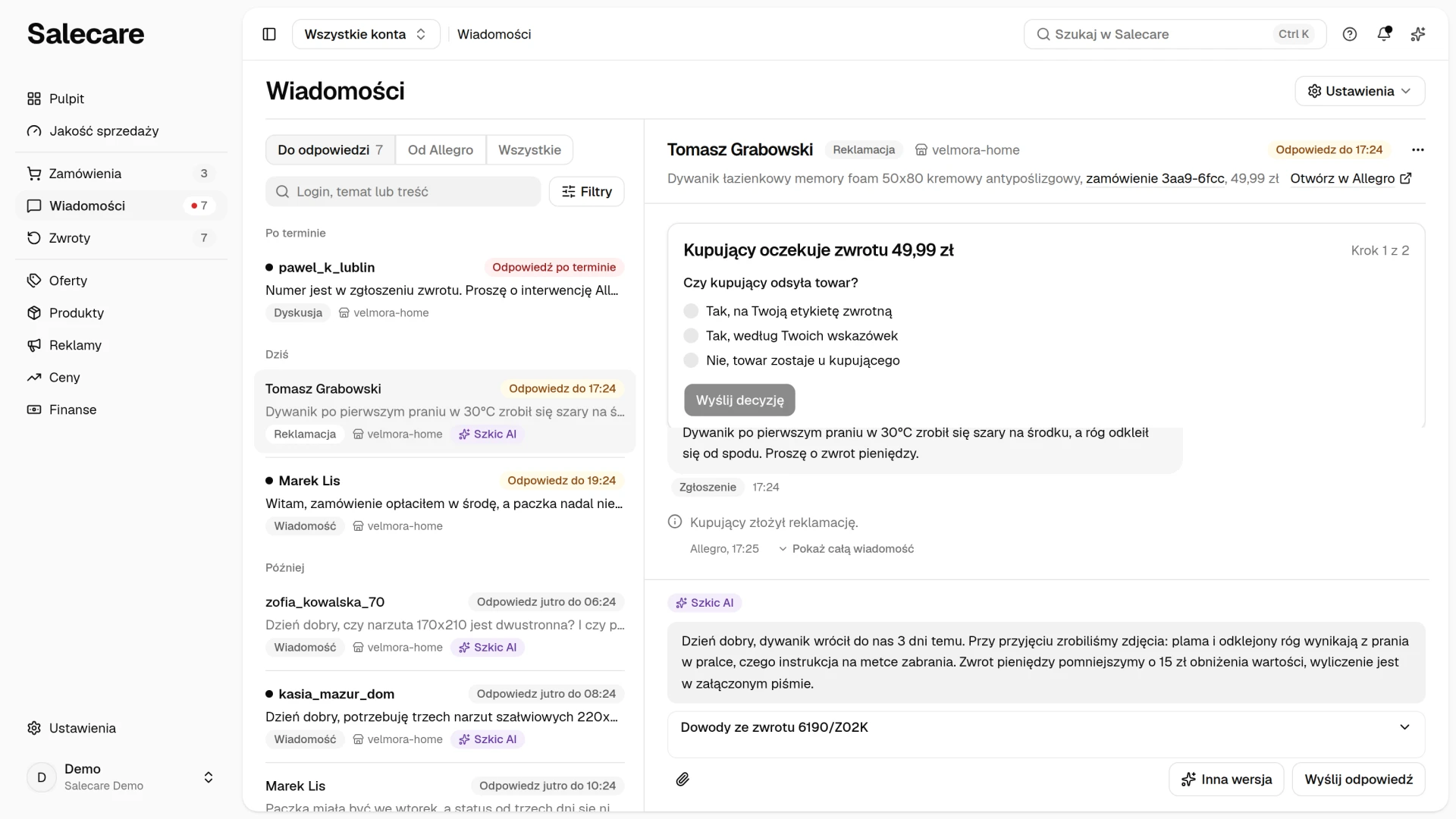Open Ceny in the sidebar
The image size is (1456, 819).
(121, 378)
